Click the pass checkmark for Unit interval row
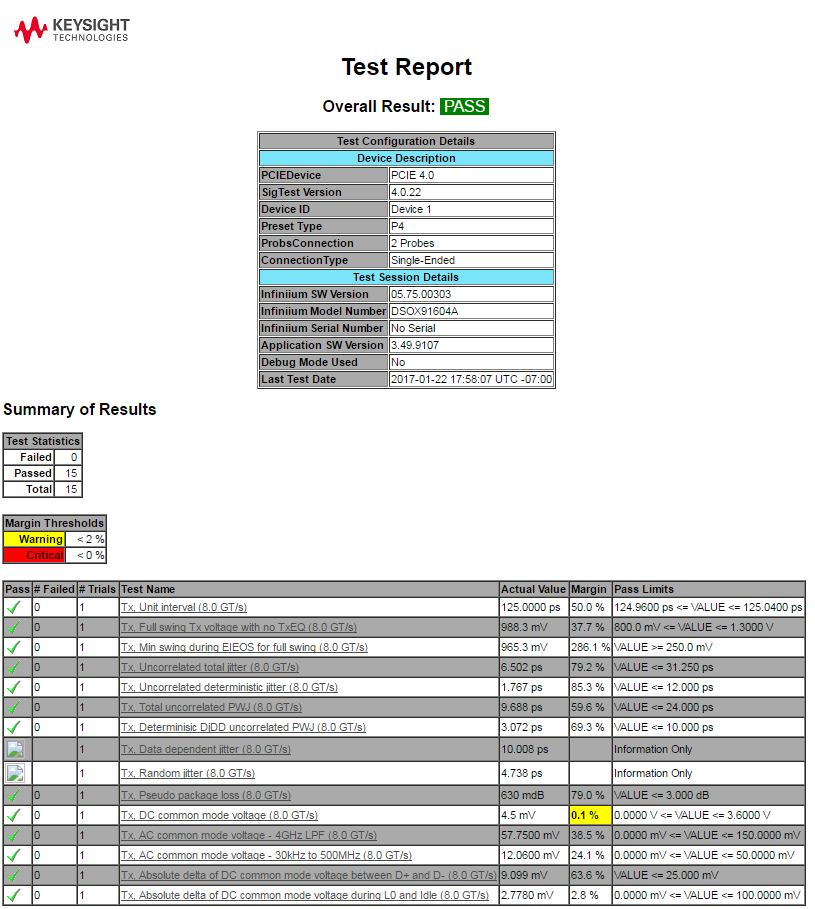This screenshot has width=815, height=909. tap(14, 607)
